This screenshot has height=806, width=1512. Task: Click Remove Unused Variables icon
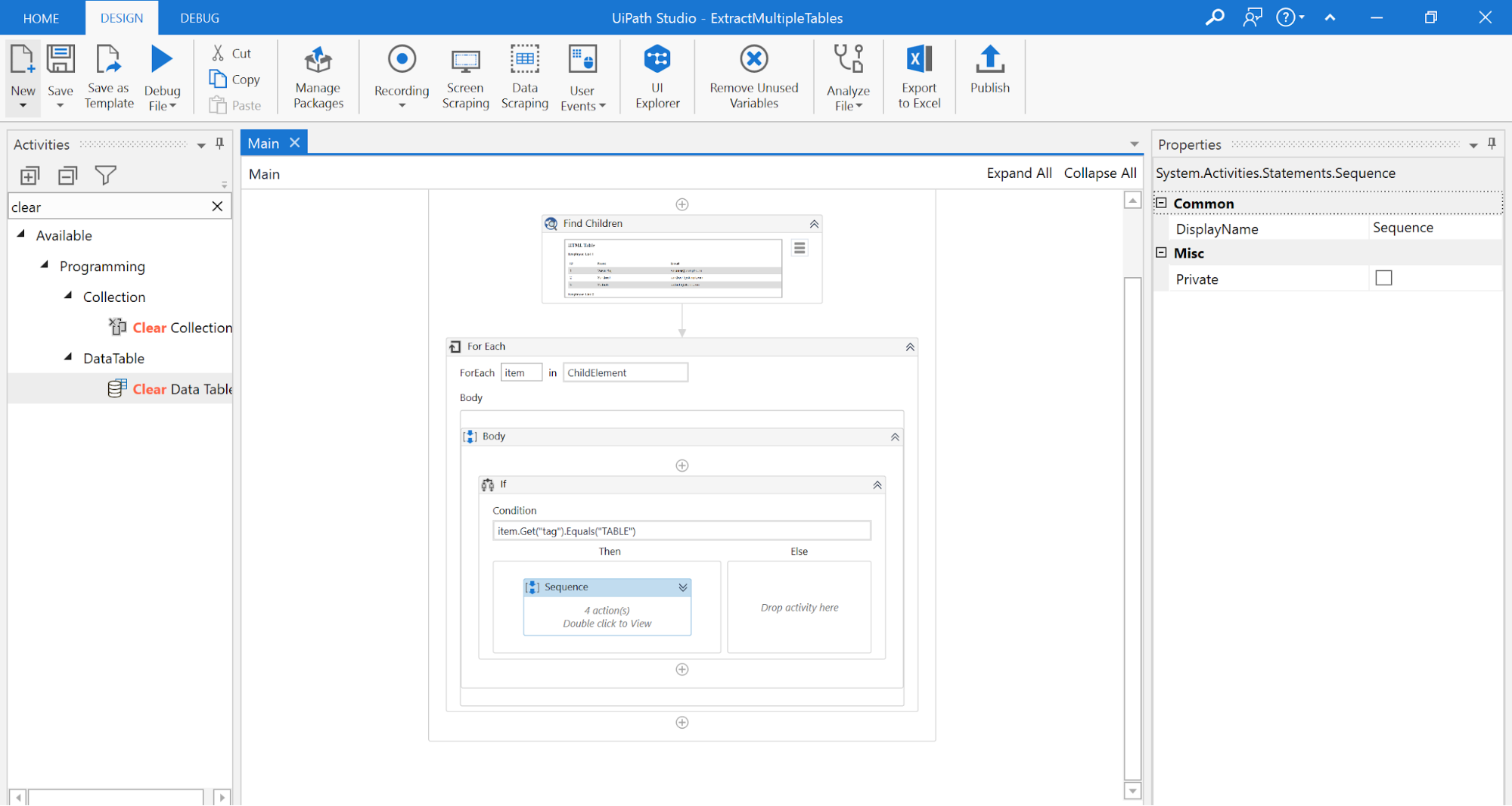[x=753, y=60]
